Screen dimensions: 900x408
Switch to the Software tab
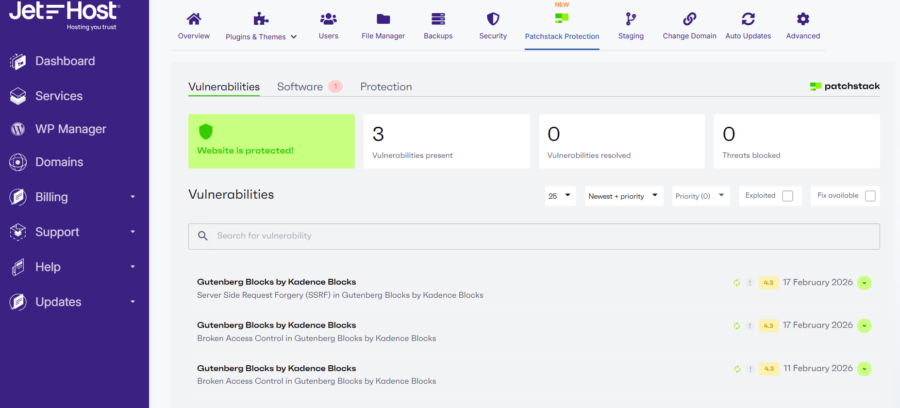point(300,87)
